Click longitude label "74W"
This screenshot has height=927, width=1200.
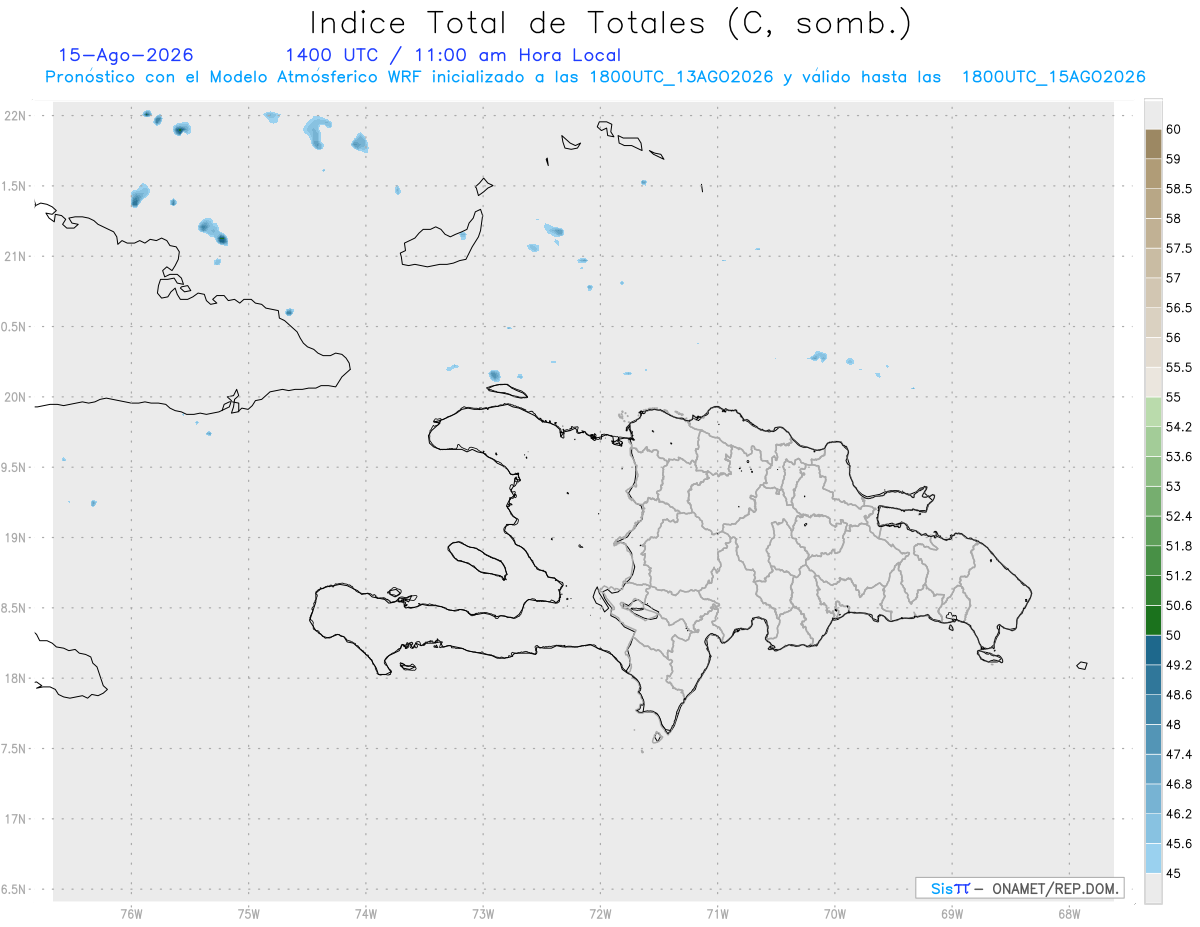click(365, 913)
